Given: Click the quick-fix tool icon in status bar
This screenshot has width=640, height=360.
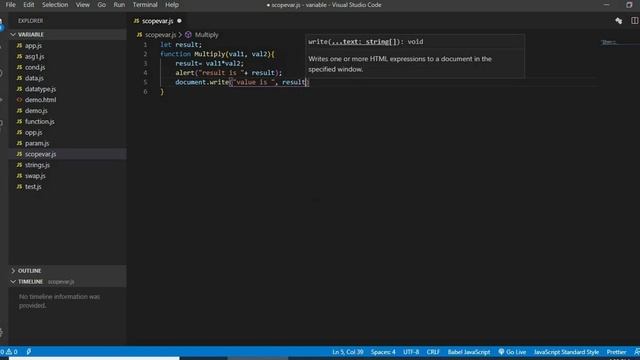Looking at the screenshot, I should tap(29, 352).
